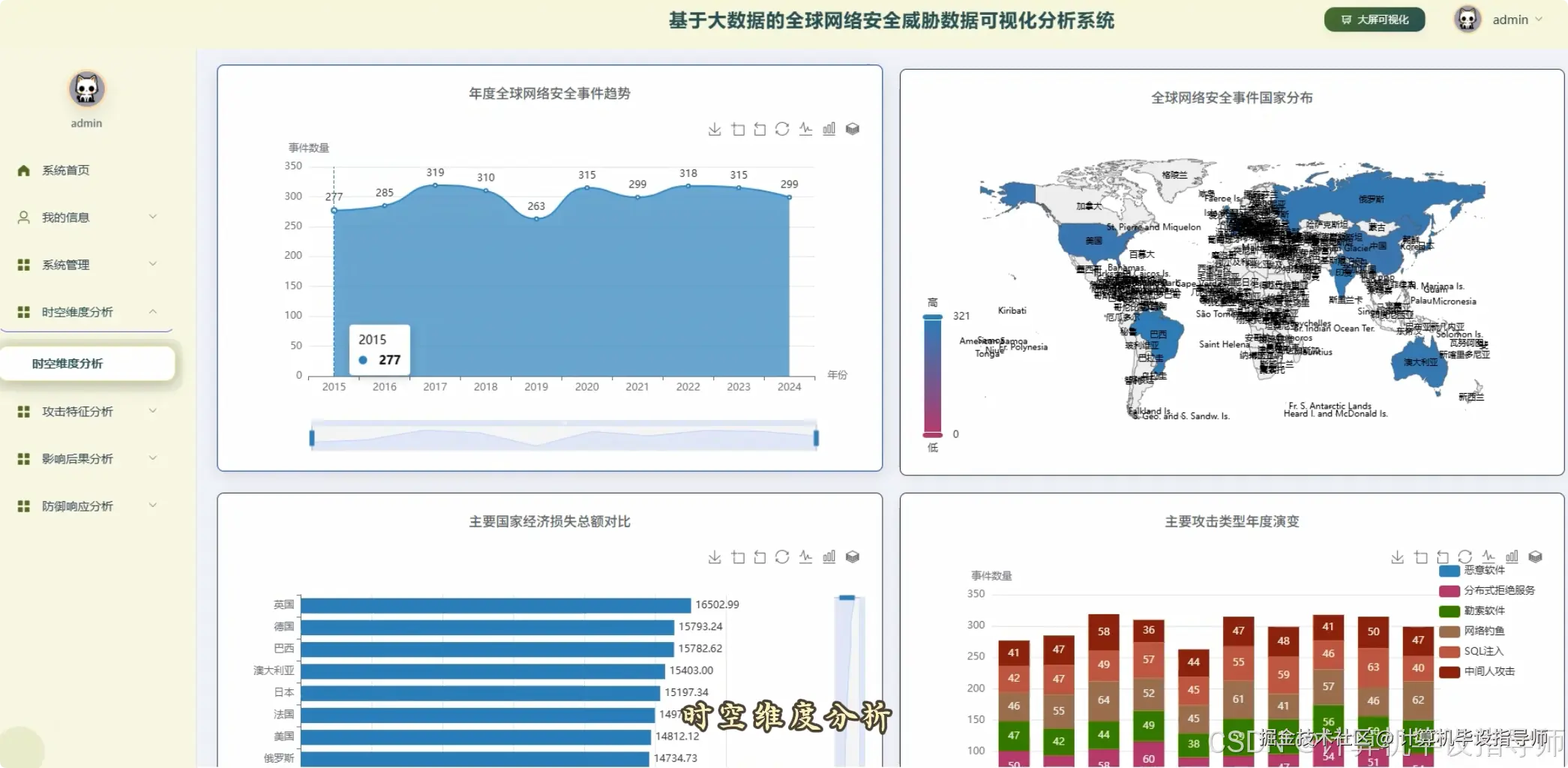Click the chart title 全球网络安全事件国家分布

click(1232, 97)
